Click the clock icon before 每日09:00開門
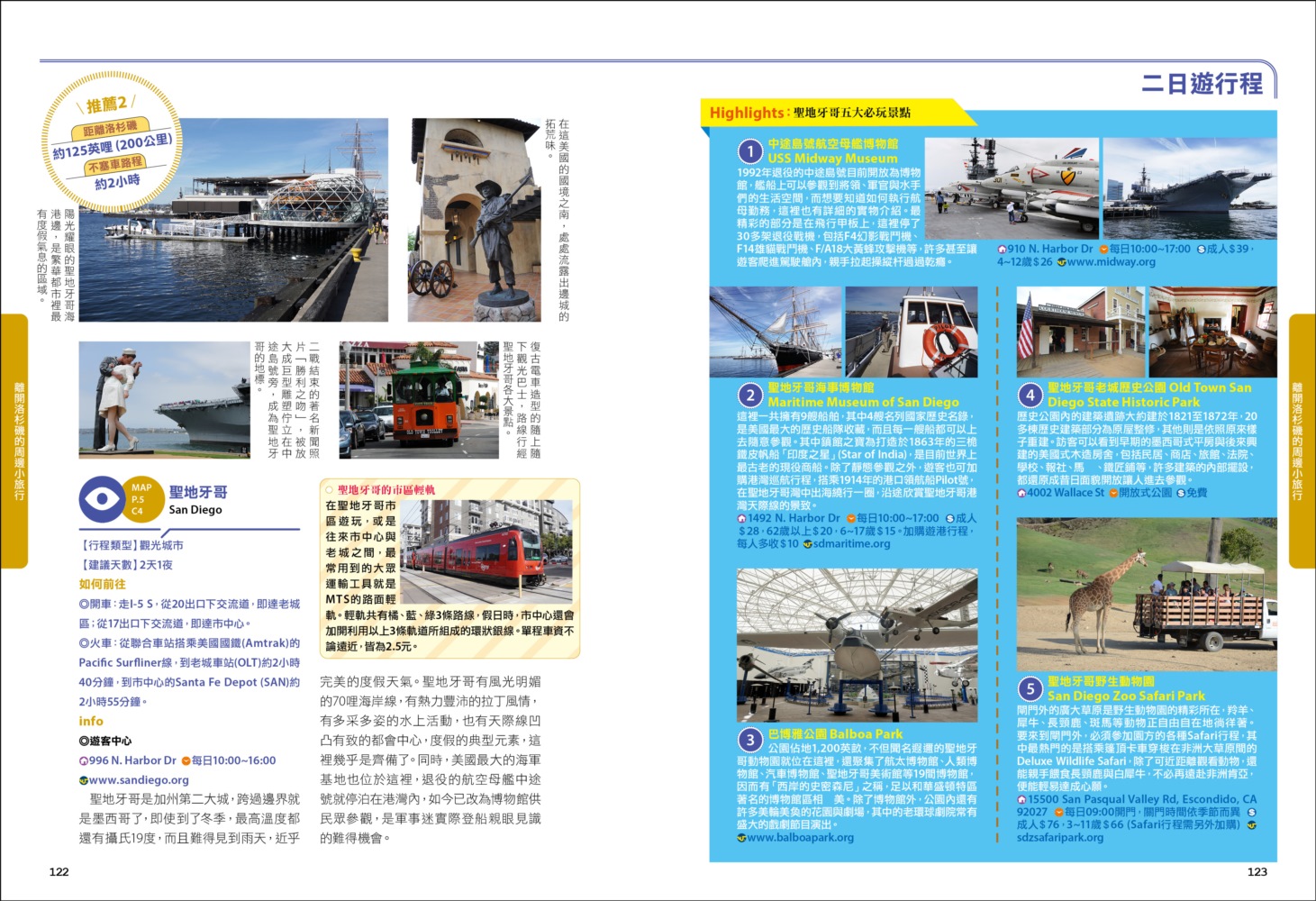The width and height of the screenshot is (1316, 901). 1058,813
